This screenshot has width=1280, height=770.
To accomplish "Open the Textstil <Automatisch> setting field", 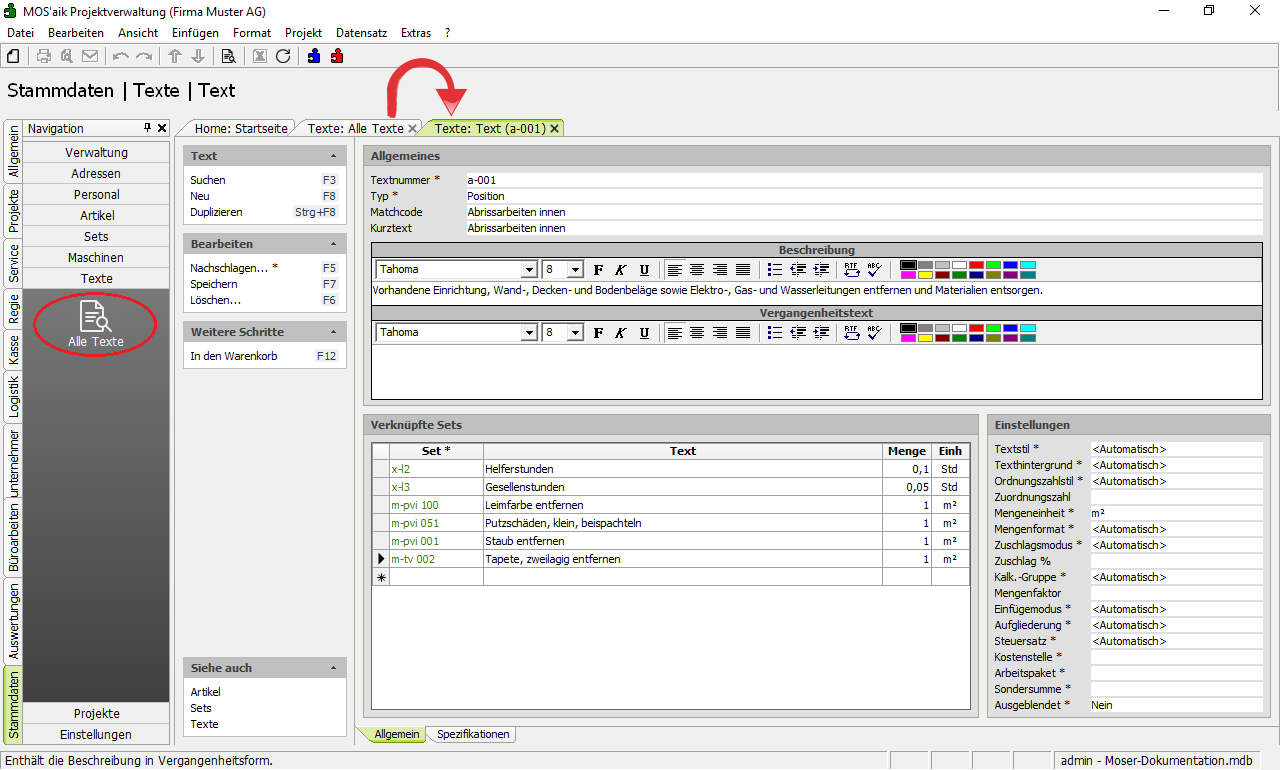I will click(1177, 449).
